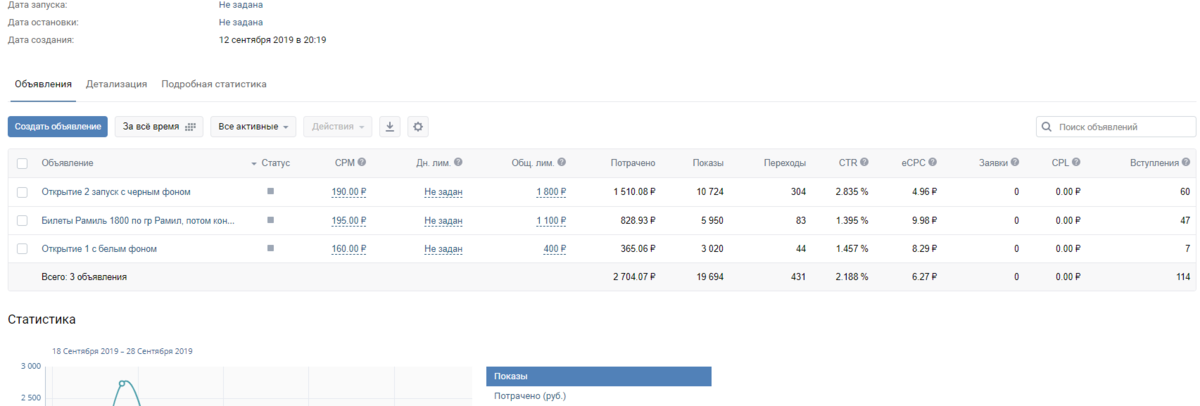
Task: Select checkbox for Билеты Рамиль 1800 ad
Action: tap(23, 220)
